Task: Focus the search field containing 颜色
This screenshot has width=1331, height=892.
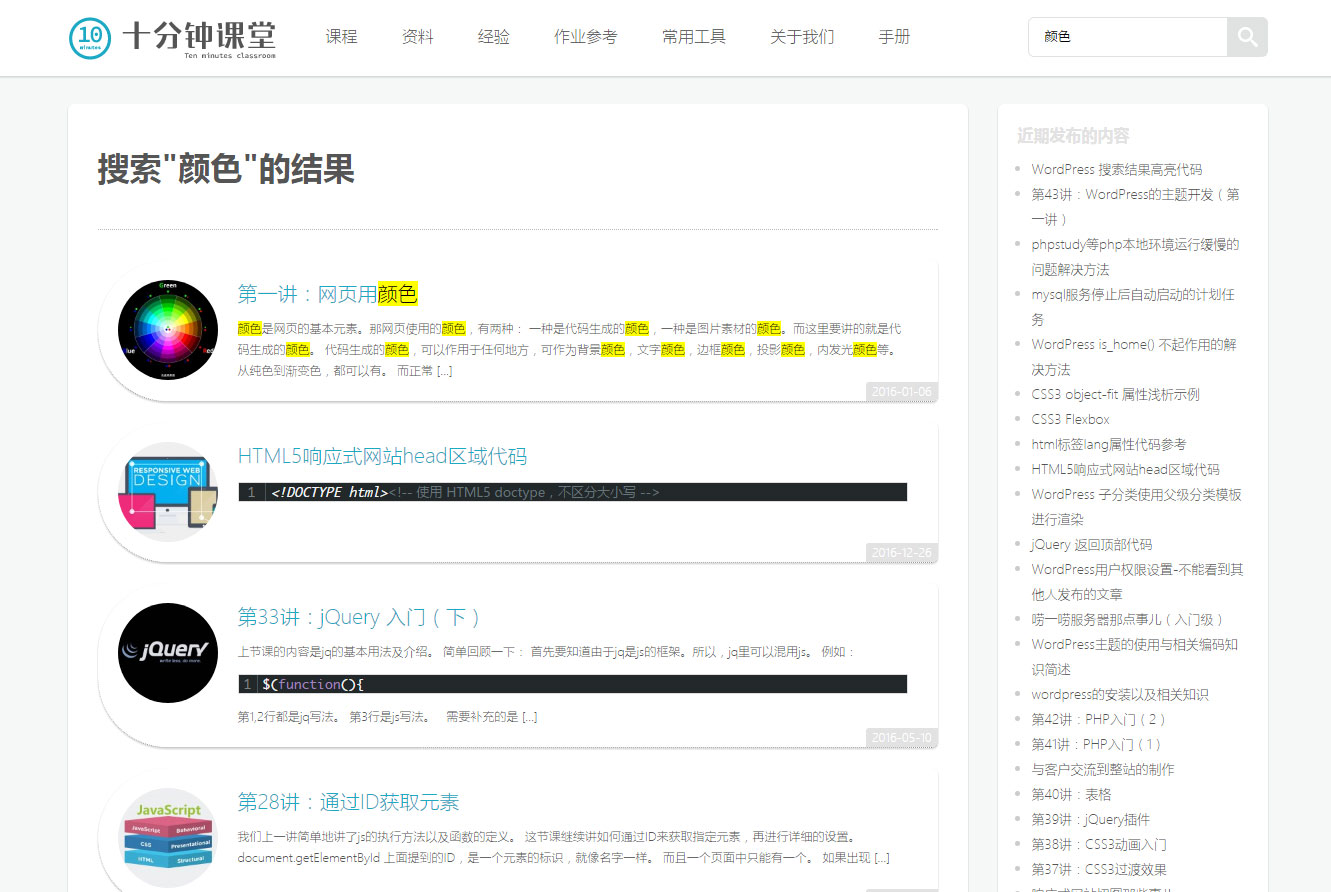Action: click(x=1127, y=37)
